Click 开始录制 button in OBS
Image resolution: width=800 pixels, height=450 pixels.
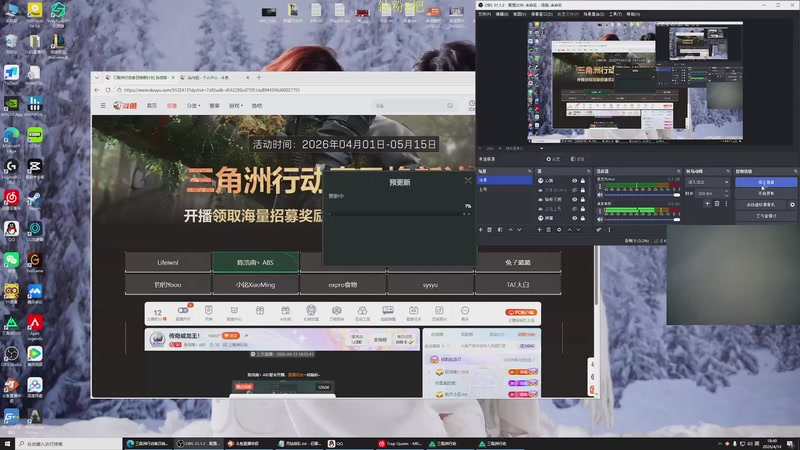(766, 193)
